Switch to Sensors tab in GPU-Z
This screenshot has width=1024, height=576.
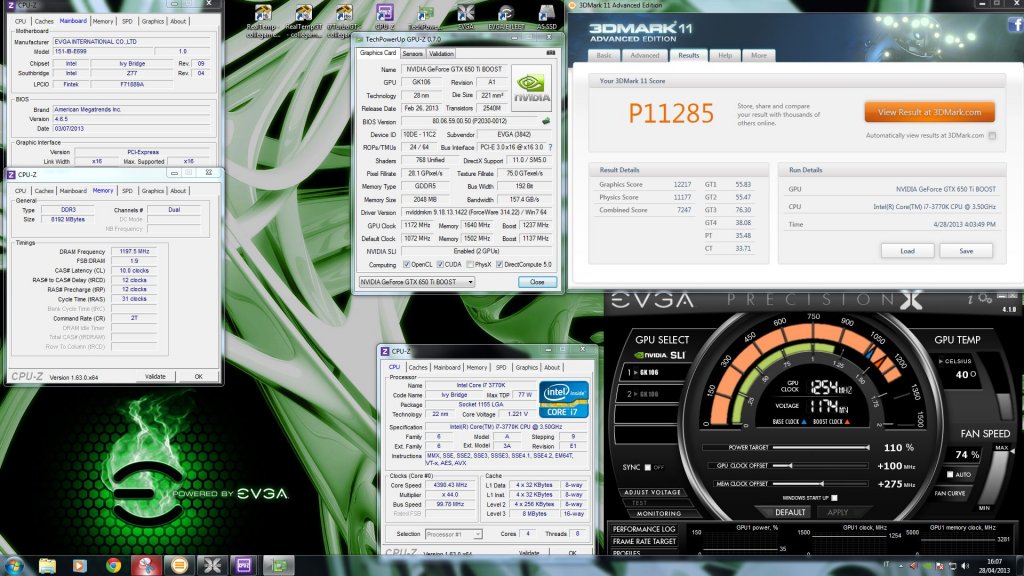point(412,54)
